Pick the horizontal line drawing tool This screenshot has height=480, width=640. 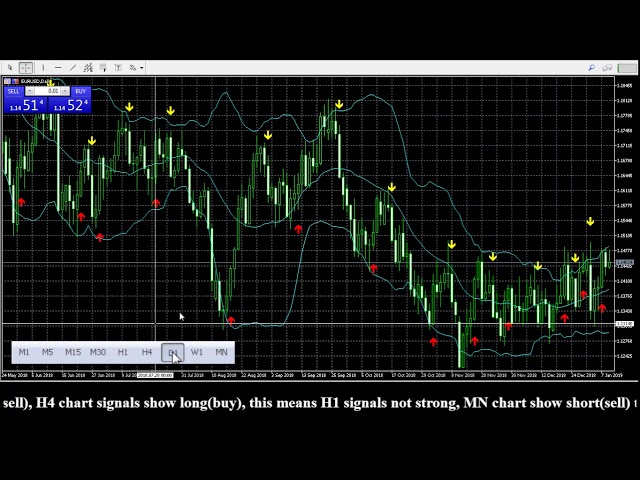pos(58,68)
